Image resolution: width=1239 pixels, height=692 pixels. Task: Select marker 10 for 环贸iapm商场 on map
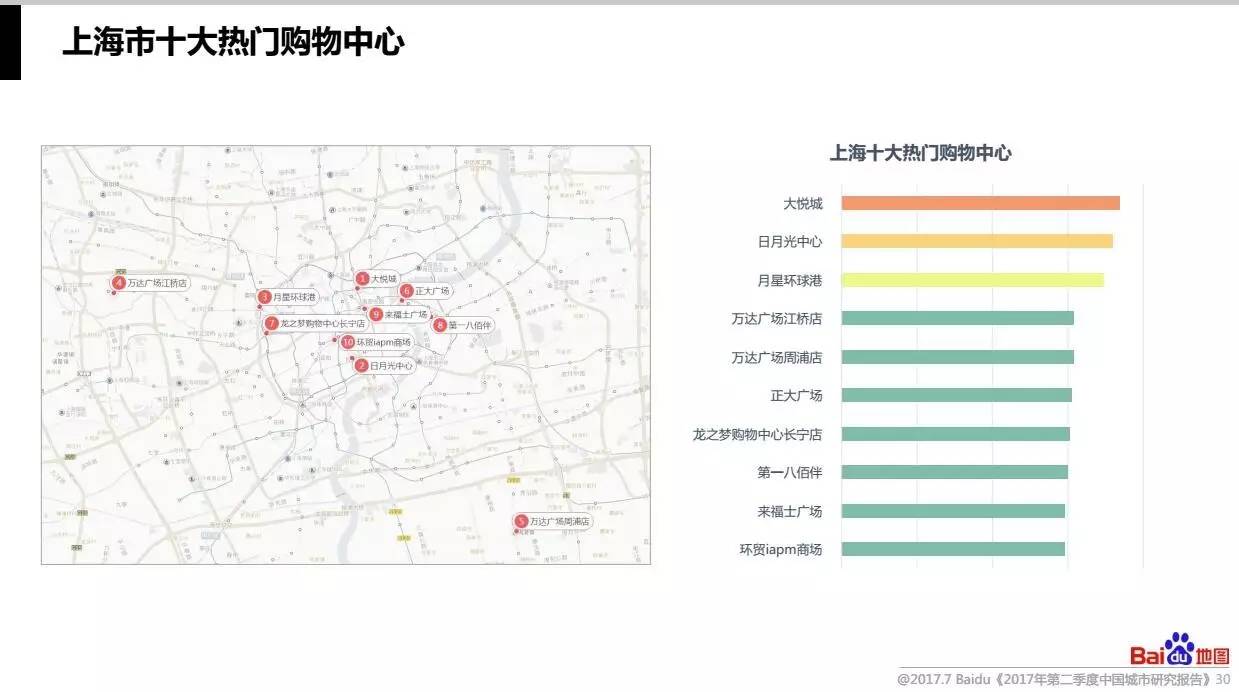point(348,342)
